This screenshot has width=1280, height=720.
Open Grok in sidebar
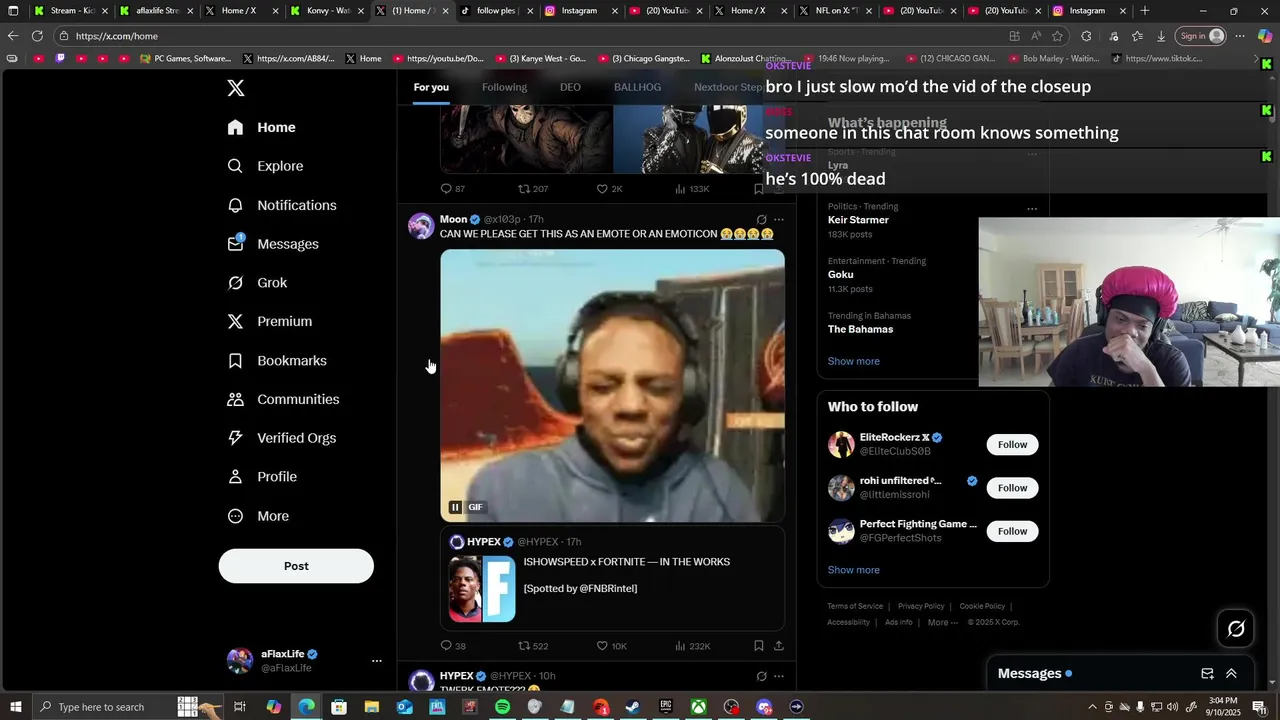click(257, 283)
